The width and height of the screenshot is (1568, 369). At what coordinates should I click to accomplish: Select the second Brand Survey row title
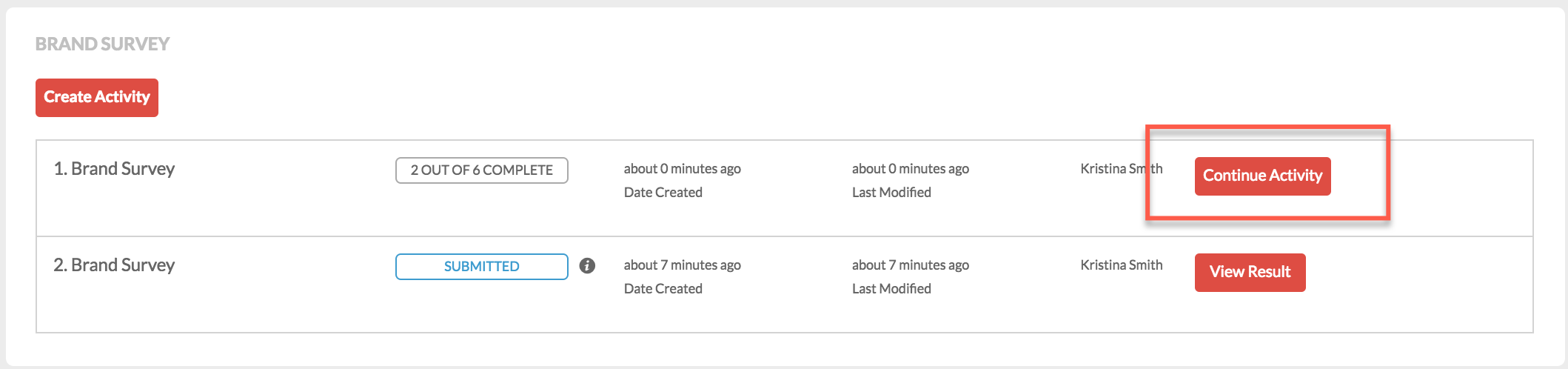pos(114,265)
